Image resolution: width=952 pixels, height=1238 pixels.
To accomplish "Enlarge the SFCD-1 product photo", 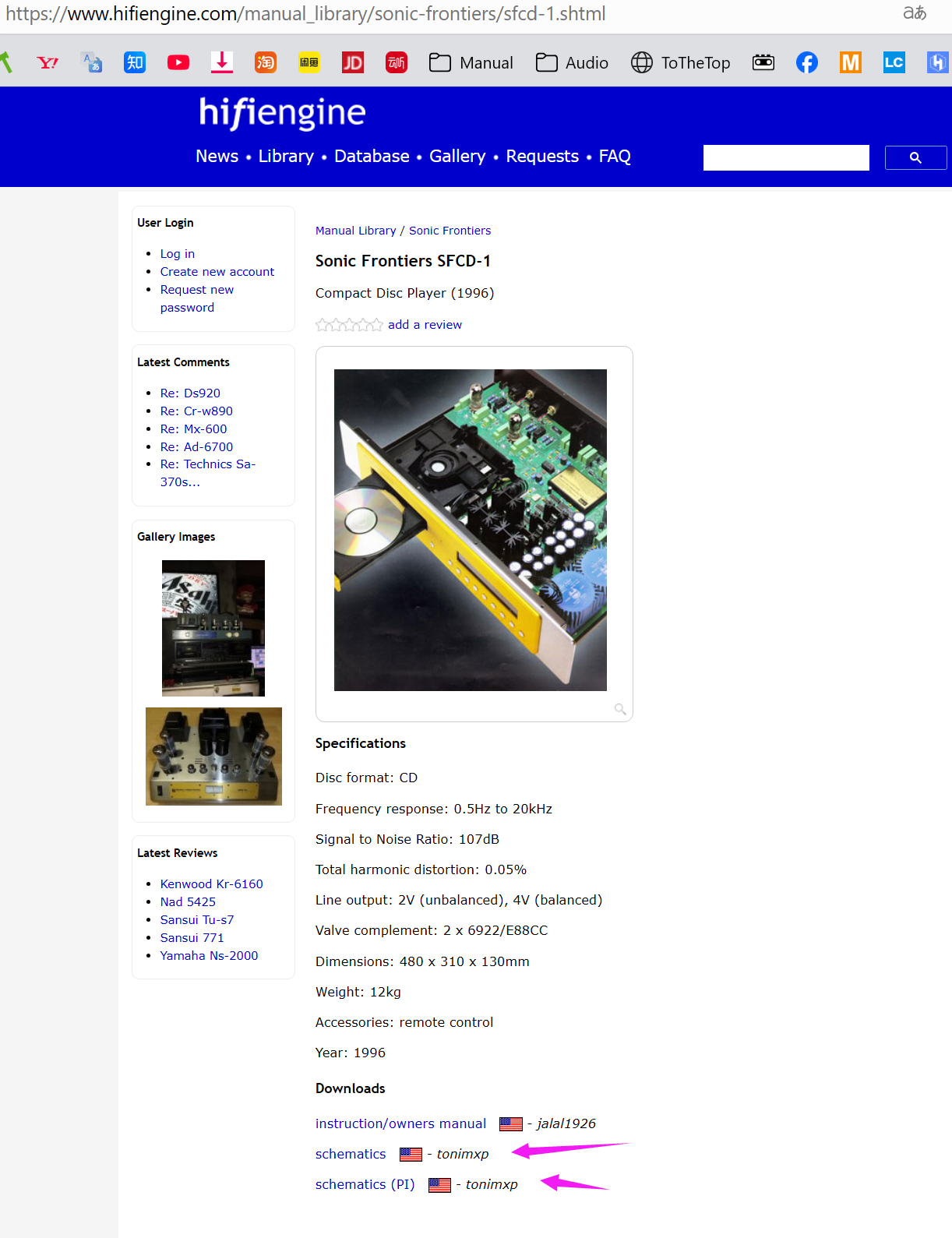I will (471, 530).
